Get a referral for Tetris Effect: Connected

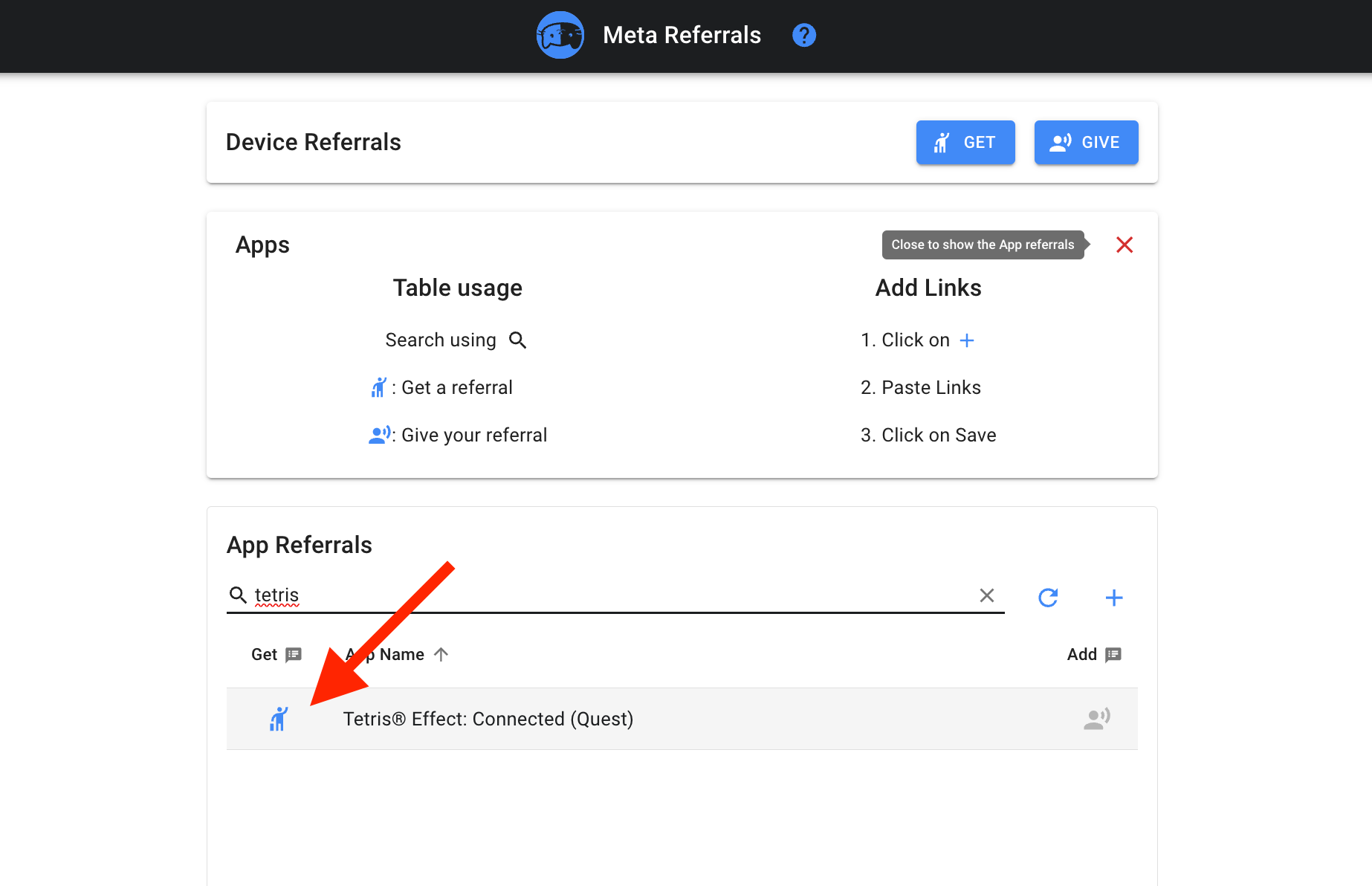click(279, 719)
